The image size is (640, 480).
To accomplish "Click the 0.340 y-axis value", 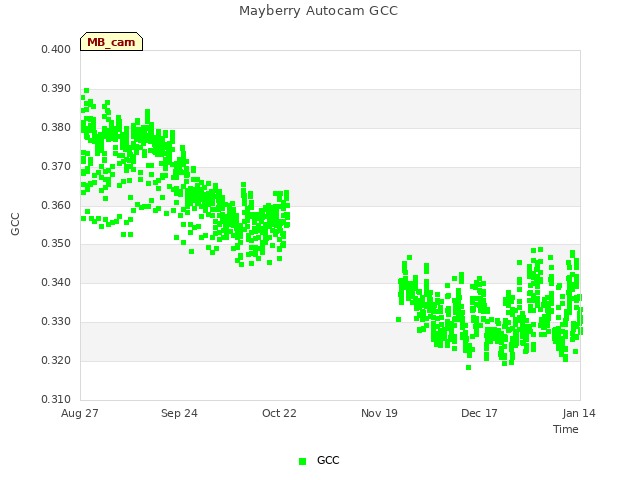I will point(56,282).
